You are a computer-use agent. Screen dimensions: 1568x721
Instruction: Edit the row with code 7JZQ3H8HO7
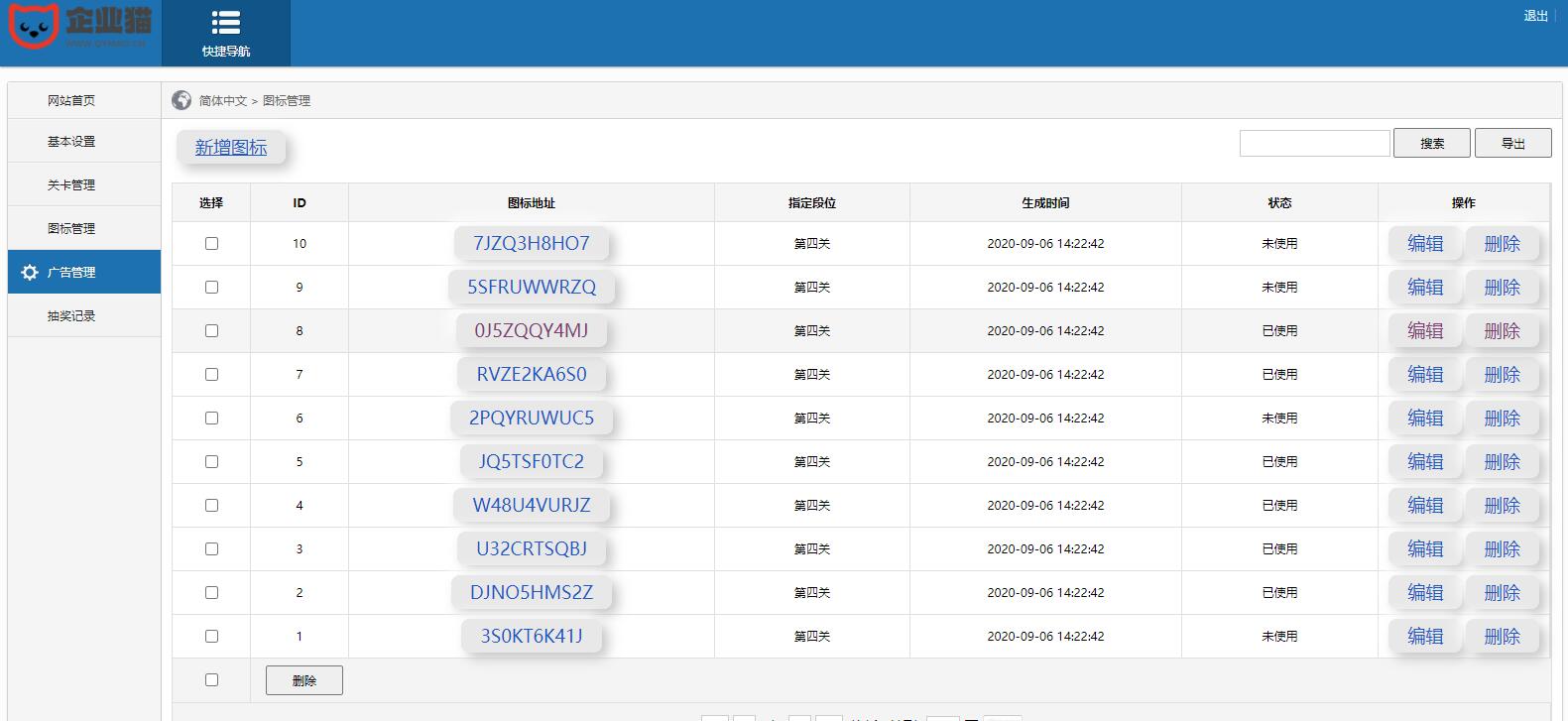point(1425,243)
